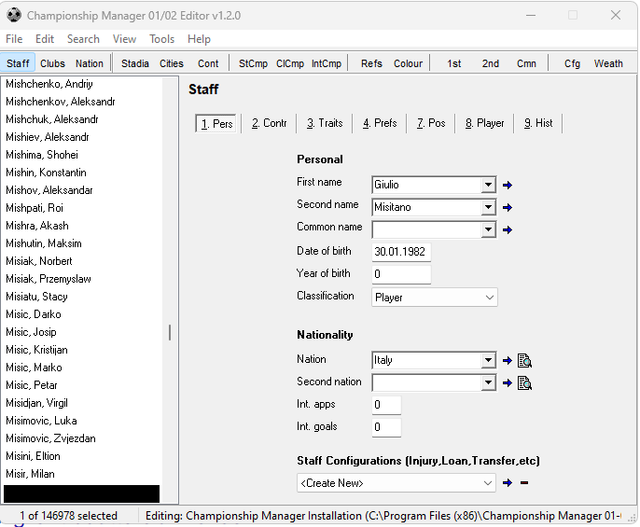Click the arrow icon beside the Nation field
The width and height of the screenshot is (640, 527).
point(507,361)
